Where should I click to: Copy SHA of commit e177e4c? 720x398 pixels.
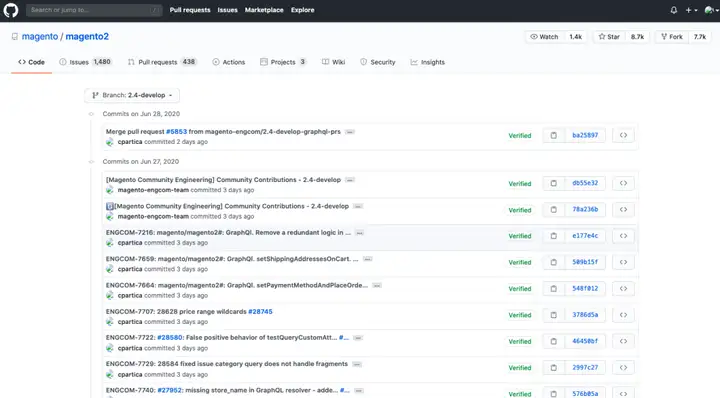[554, 236]
